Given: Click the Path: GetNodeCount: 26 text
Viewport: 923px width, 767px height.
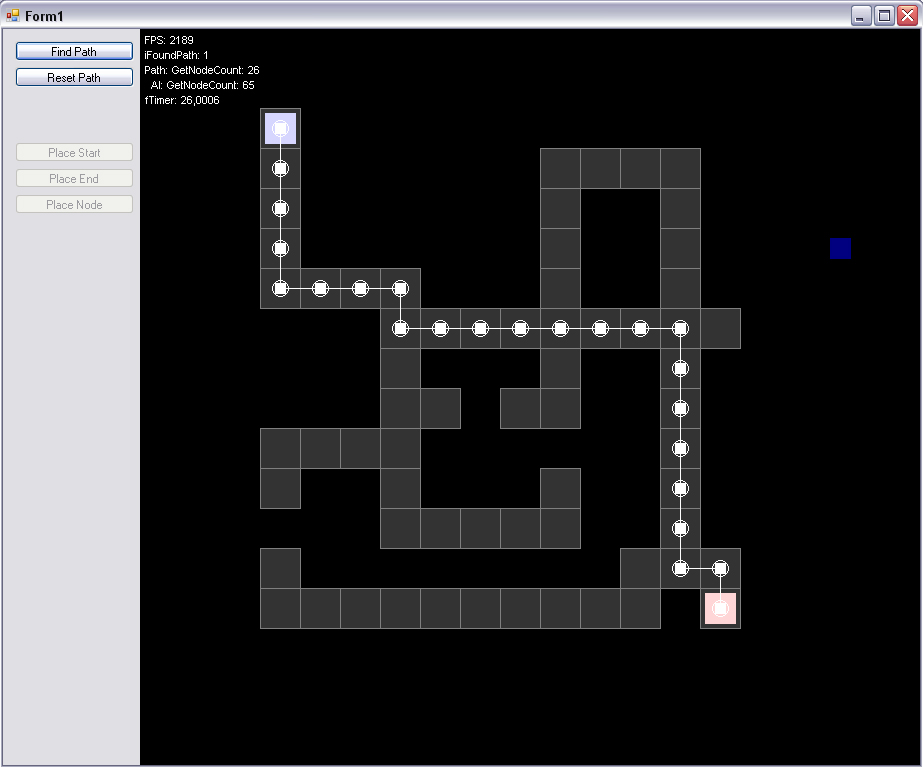Looking at the screenshot, I should [x=202, y=70].
